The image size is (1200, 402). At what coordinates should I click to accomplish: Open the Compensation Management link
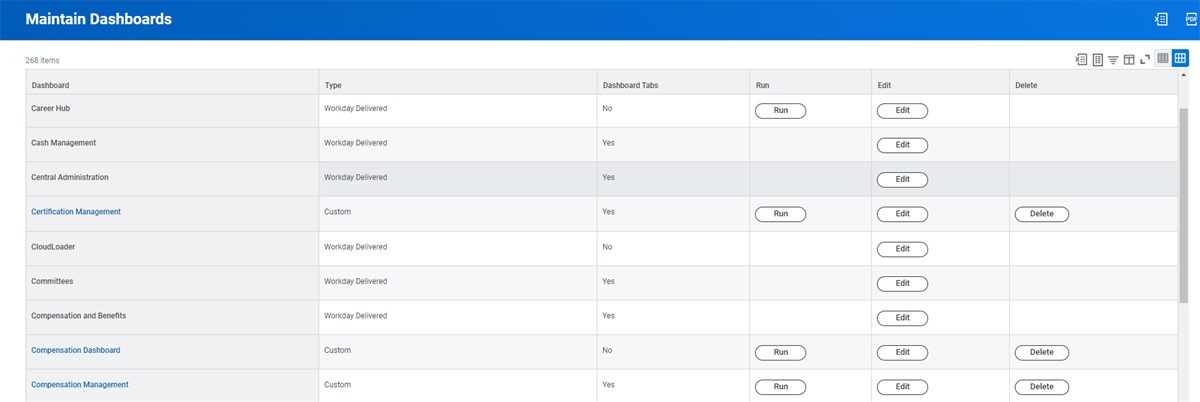pos(80,384)
